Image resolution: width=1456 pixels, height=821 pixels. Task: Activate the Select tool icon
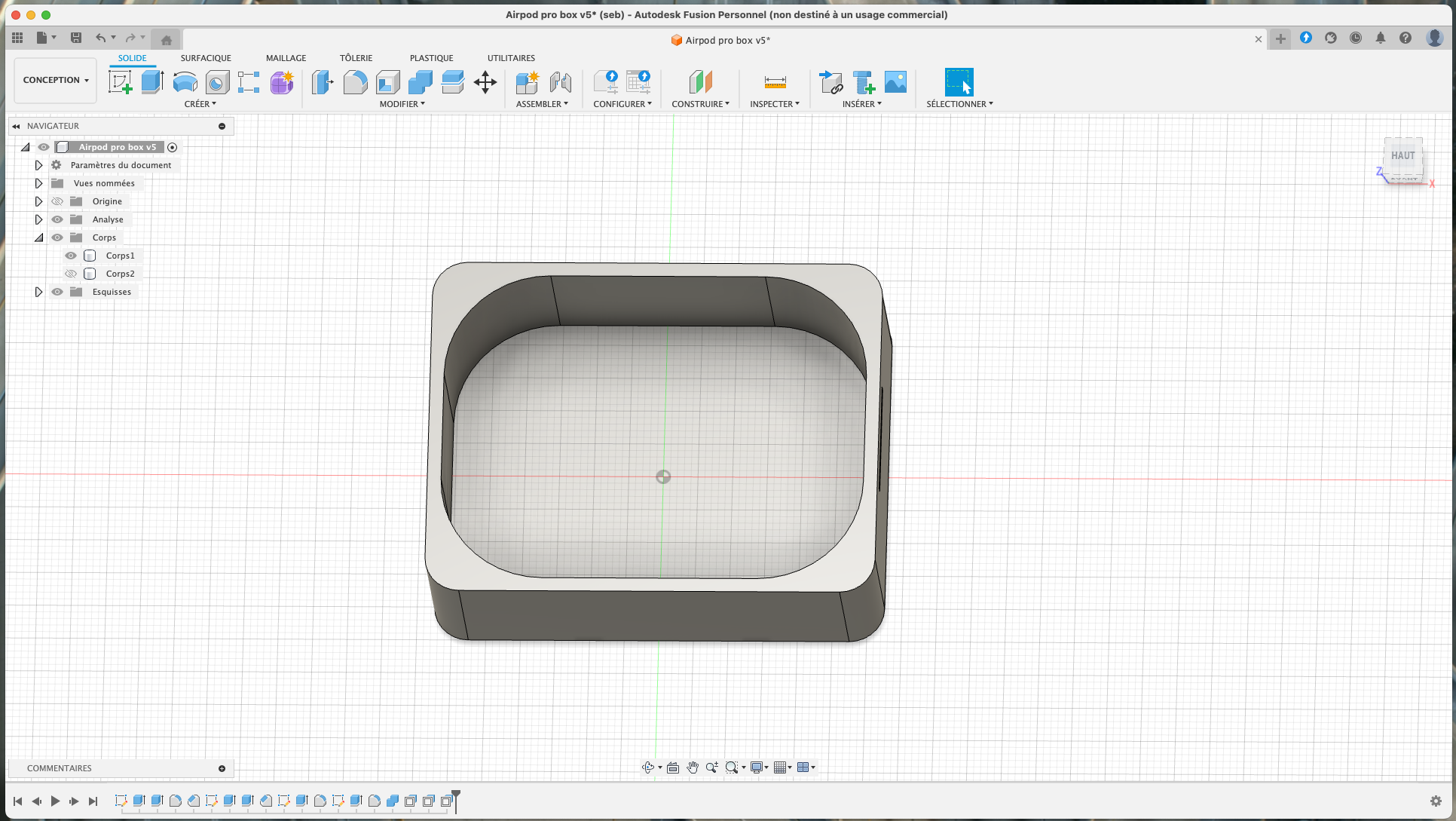tap(959, 82)
